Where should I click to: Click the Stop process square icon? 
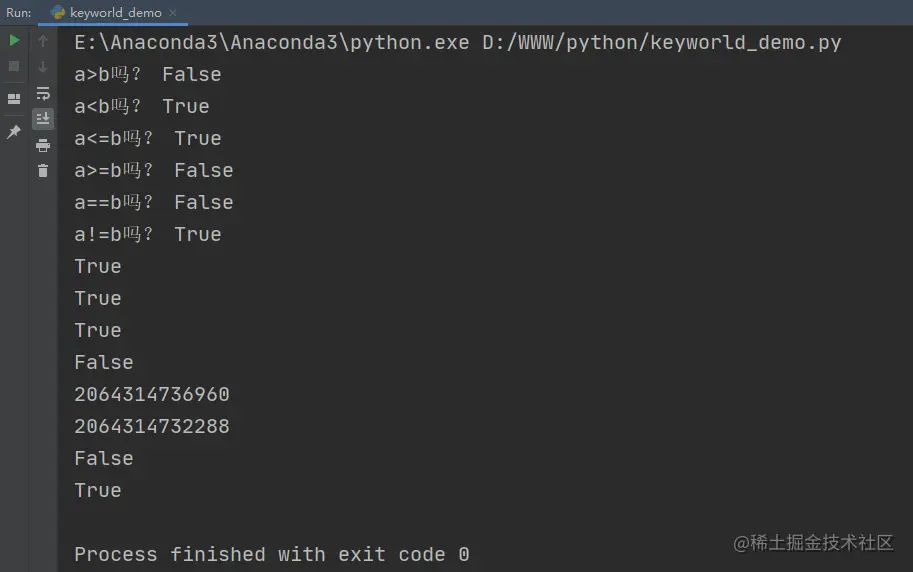(x=14, y=66)
